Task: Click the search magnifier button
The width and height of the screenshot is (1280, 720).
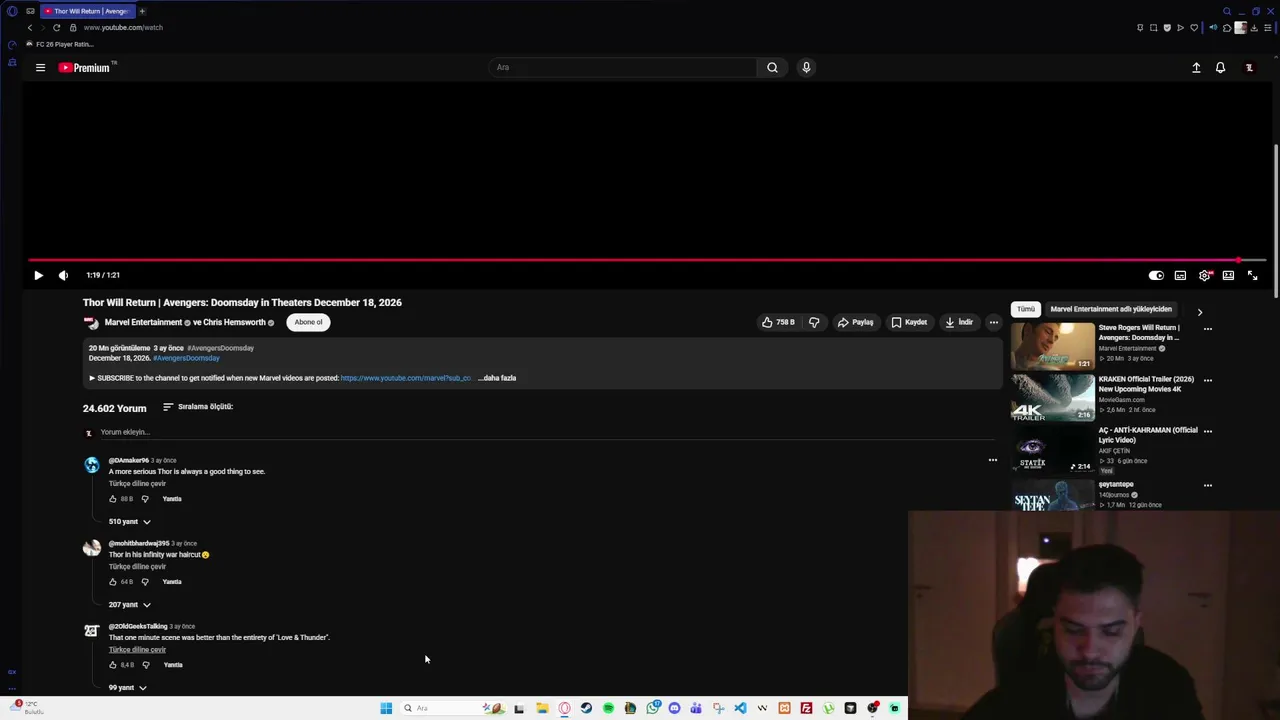Action: [772, 67]
